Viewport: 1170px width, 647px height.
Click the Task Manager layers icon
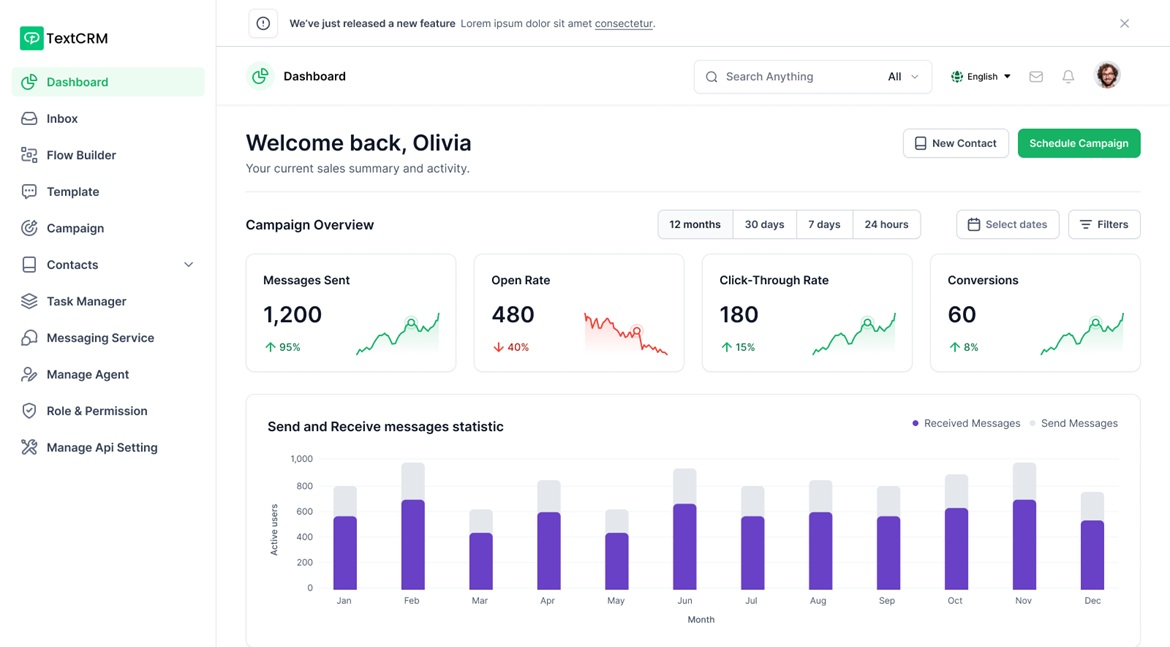pos(29,301)
